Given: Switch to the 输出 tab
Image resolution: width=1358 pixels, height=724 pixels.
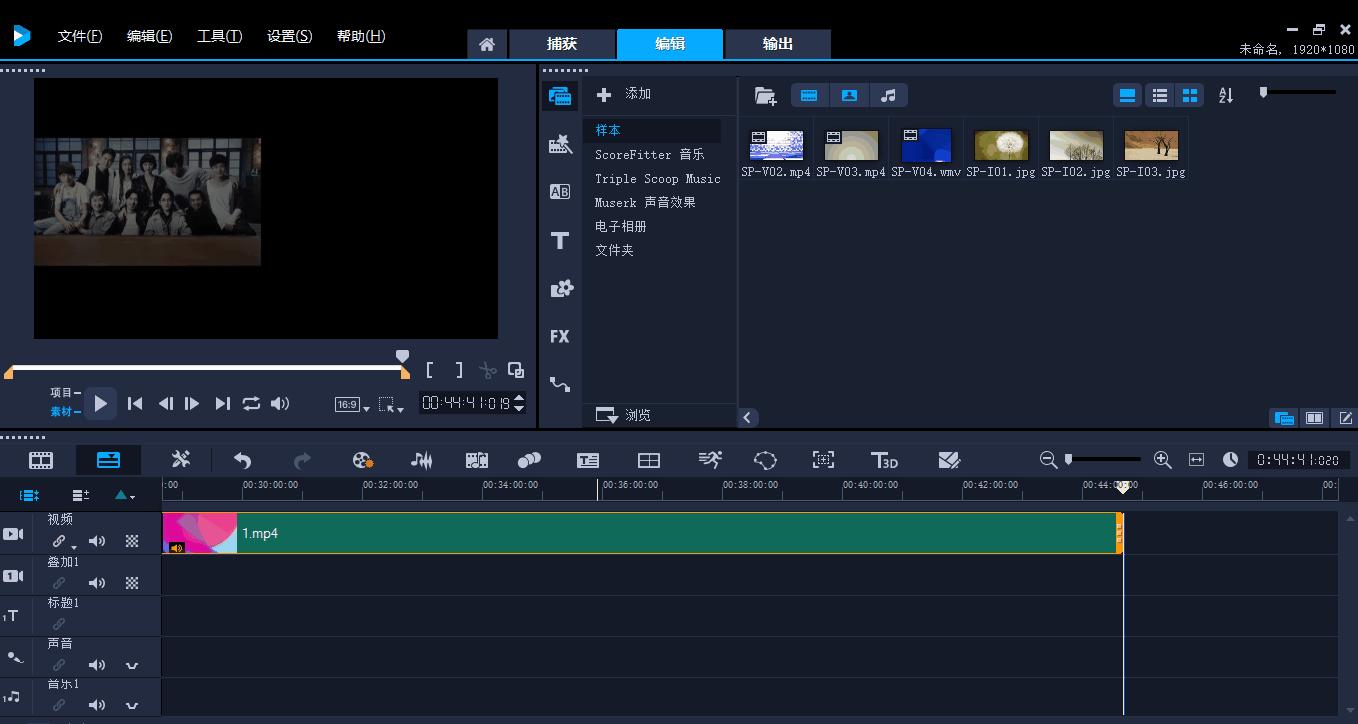Looking at the screenshot, I should [x=777, y=44].
